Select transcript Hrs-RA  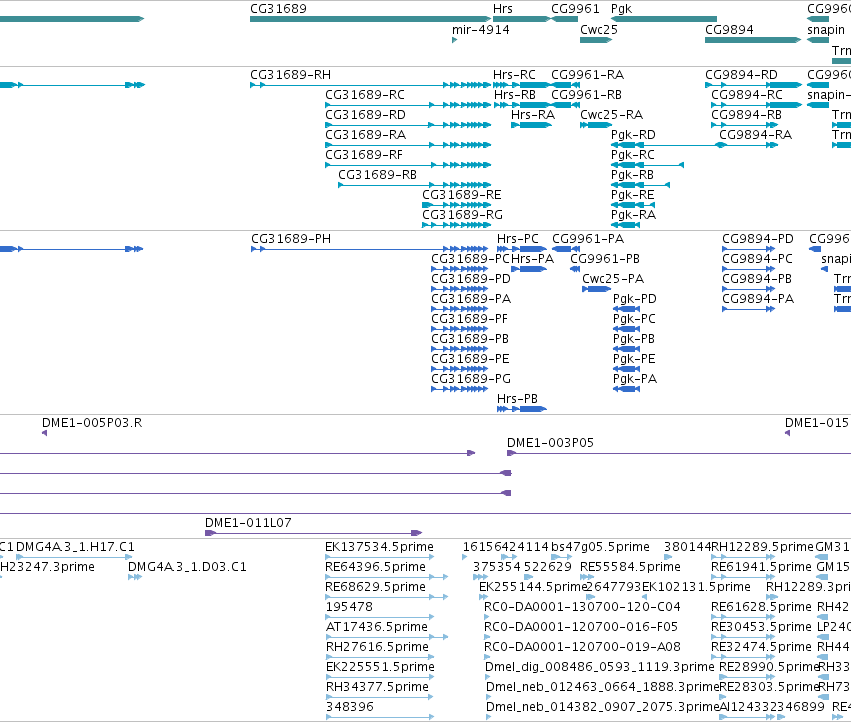pos(533,115)
